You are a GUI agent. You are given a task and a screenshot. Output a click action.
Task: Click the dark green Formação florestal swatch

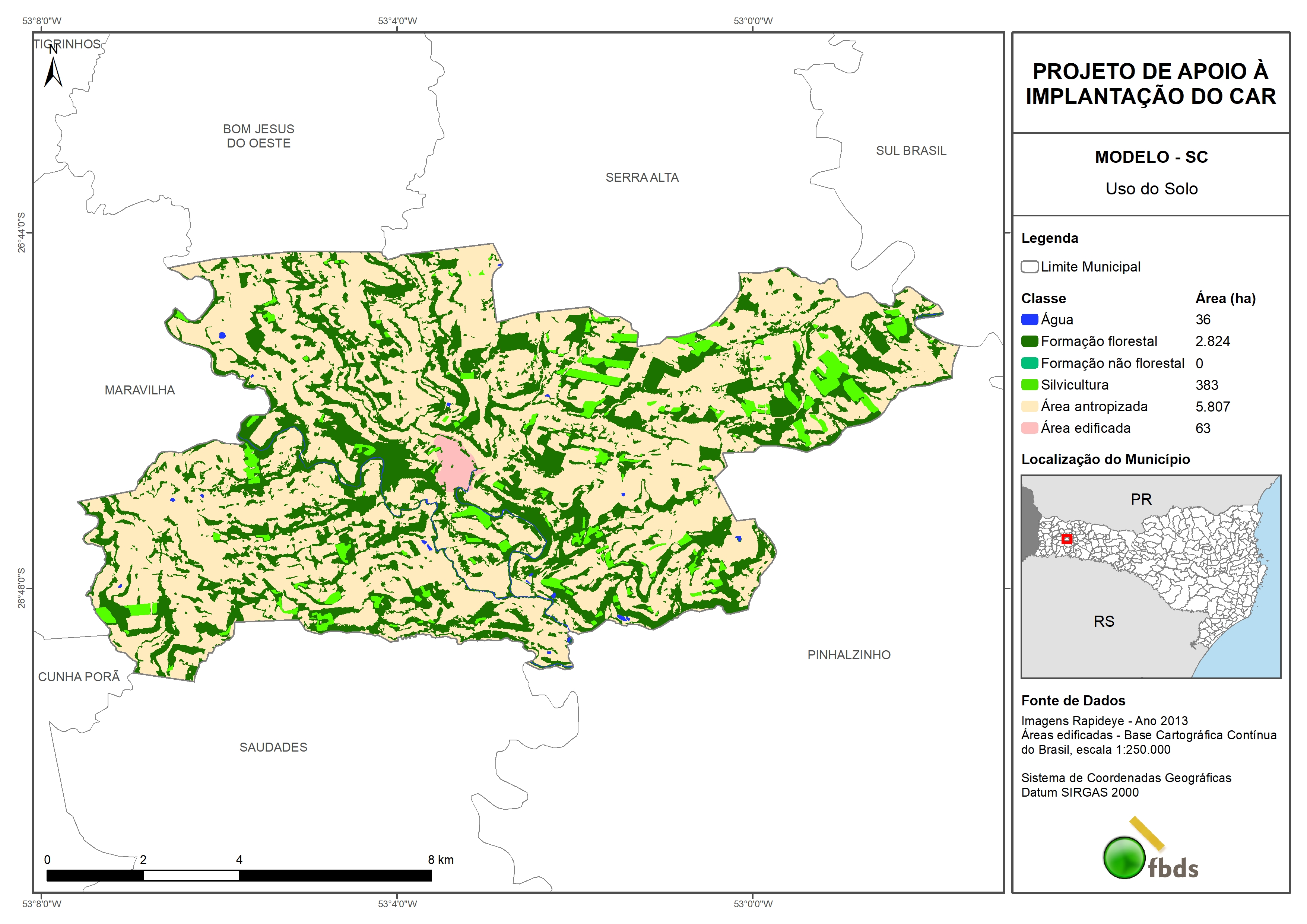pyautogui.click(x=1029, y=342)
